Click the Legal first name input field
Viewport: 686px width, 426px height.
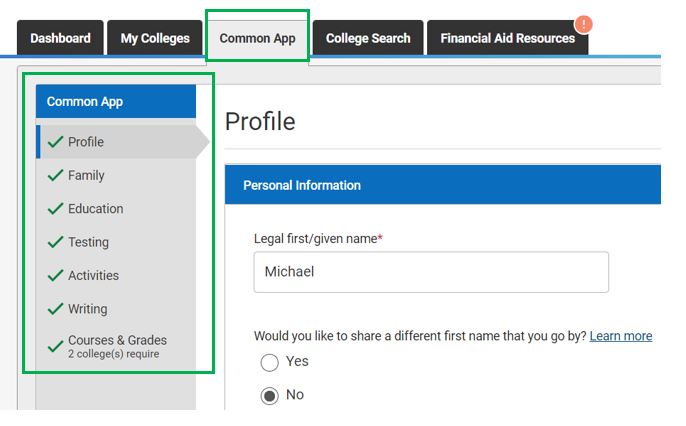tap(431, 272)
